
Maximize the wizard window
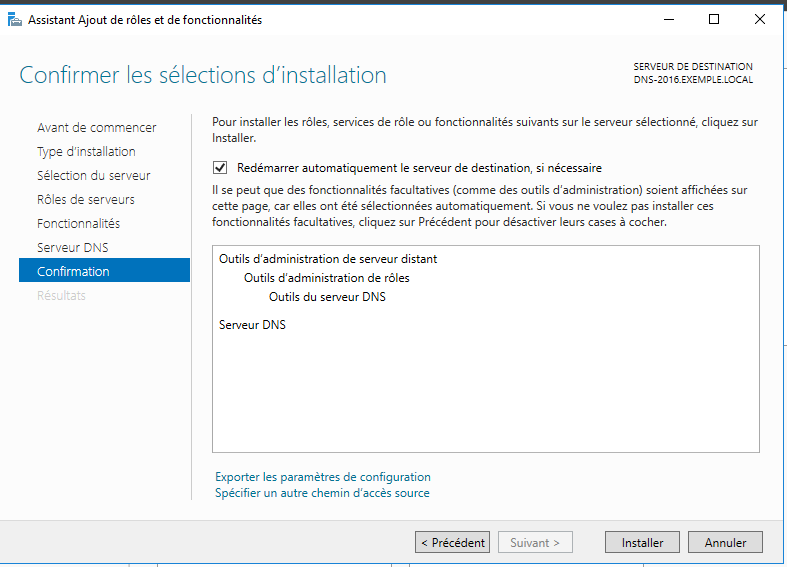click(714, 20)
